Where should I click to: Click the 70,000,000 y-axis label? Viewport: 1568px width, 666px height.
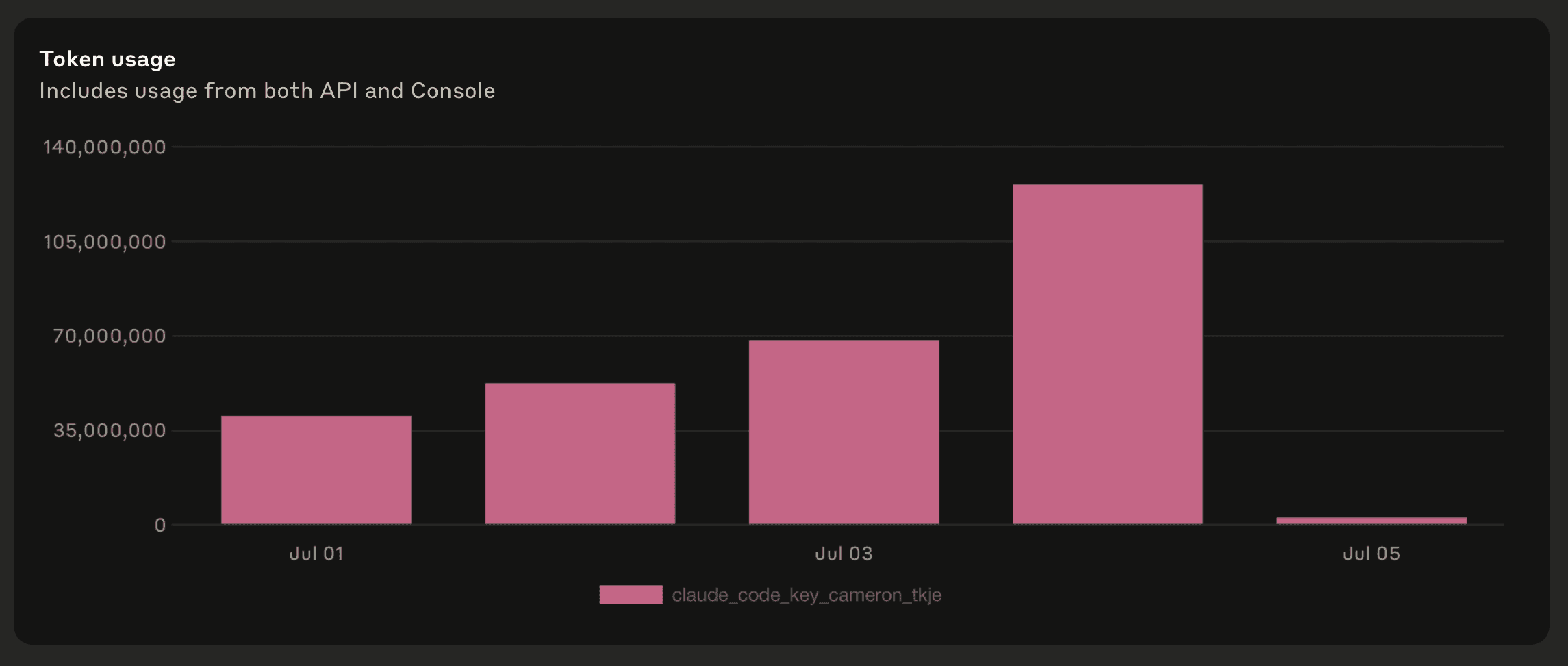pyautogui.click(x=110, y=336)
